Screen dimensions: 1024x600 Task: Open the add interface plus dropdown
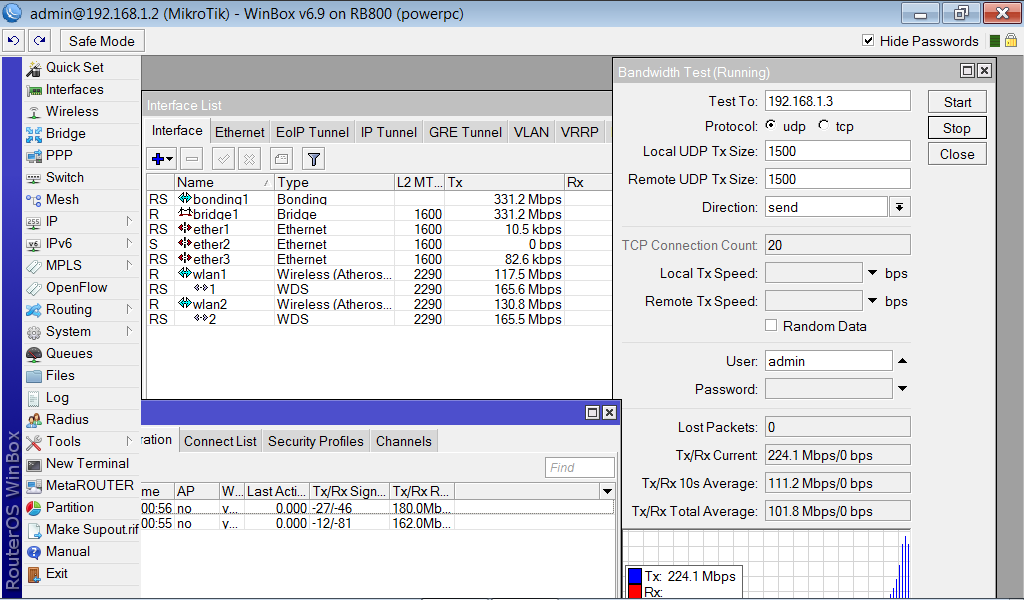[x=161, y=159]
